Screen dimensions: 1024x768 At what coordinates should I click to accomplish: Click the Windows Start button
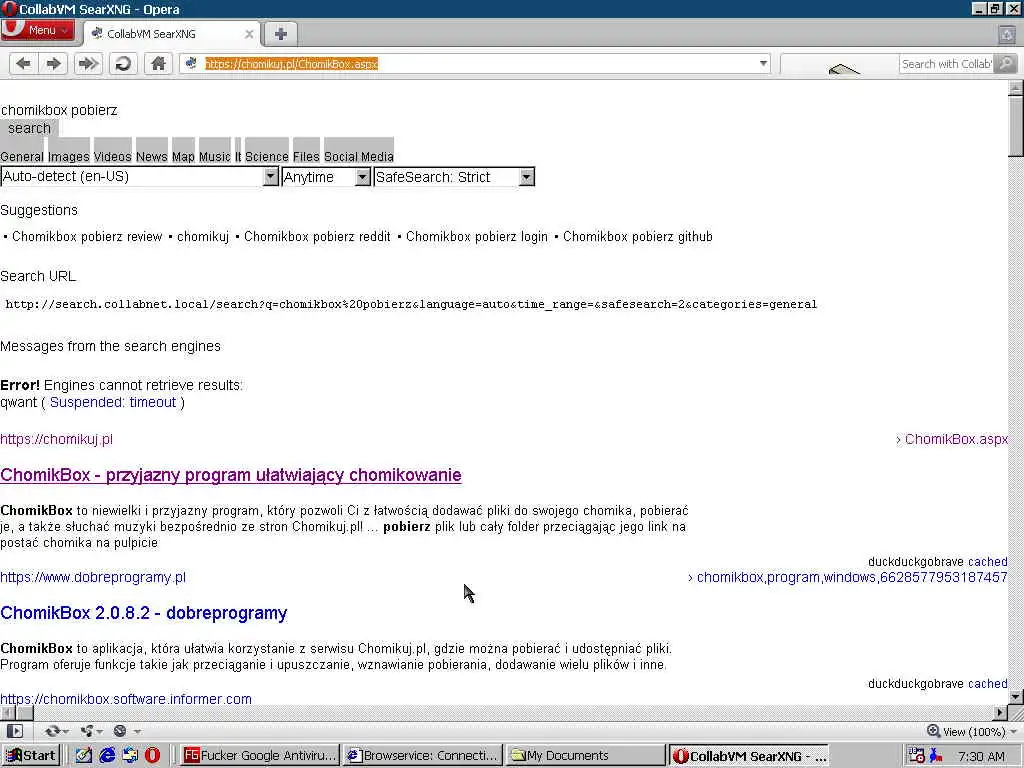(31, 756)
